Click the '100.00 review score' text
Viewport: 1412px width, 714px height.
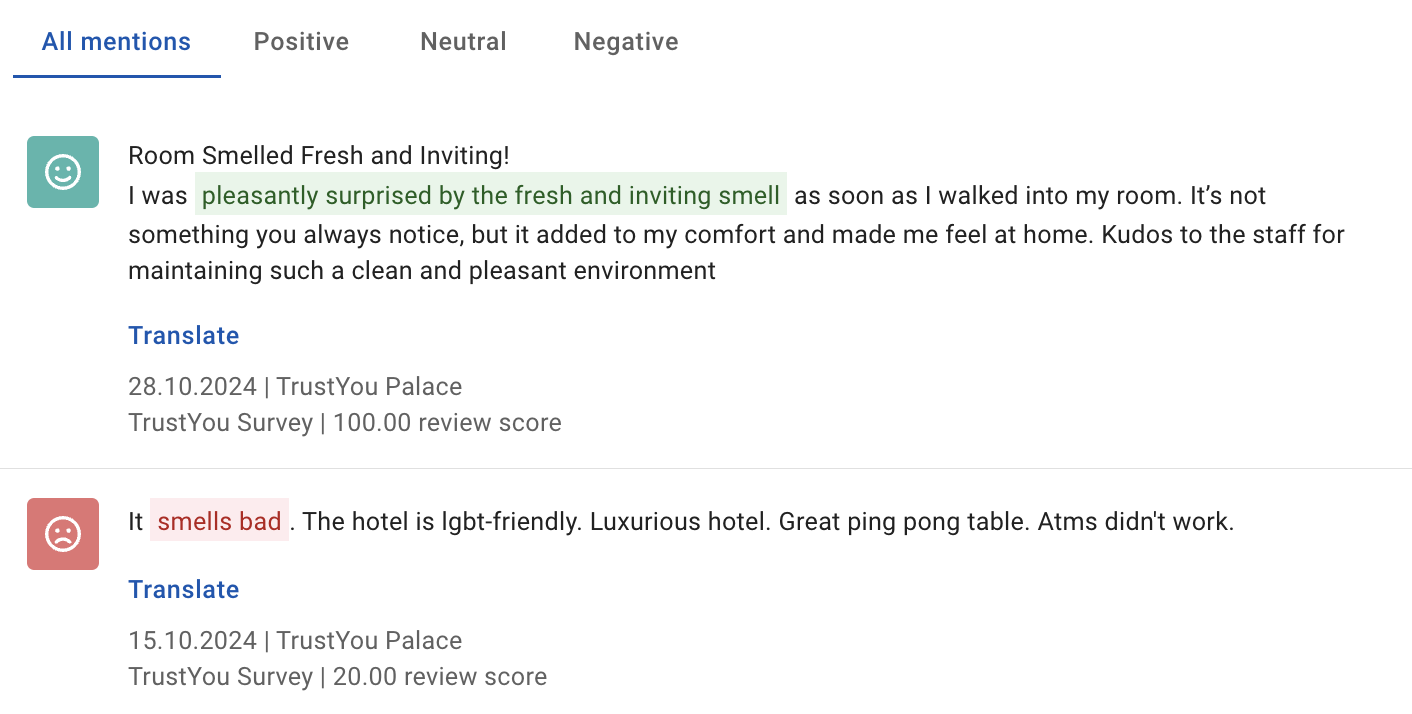tap(447, 423)
